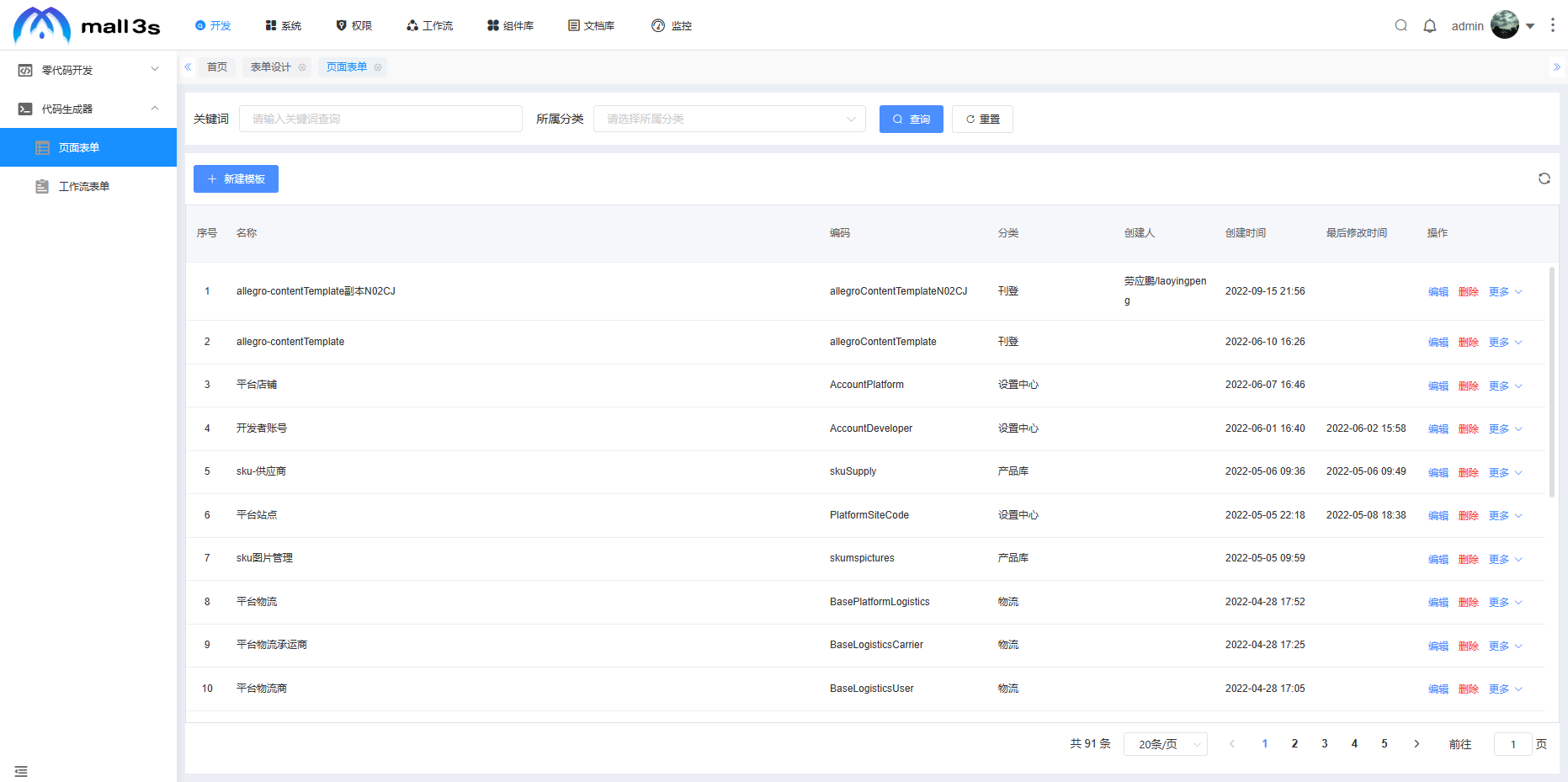
Task: Open 更多 for the BasePlatformLogistics row
Action: (x=1505, y=603)
